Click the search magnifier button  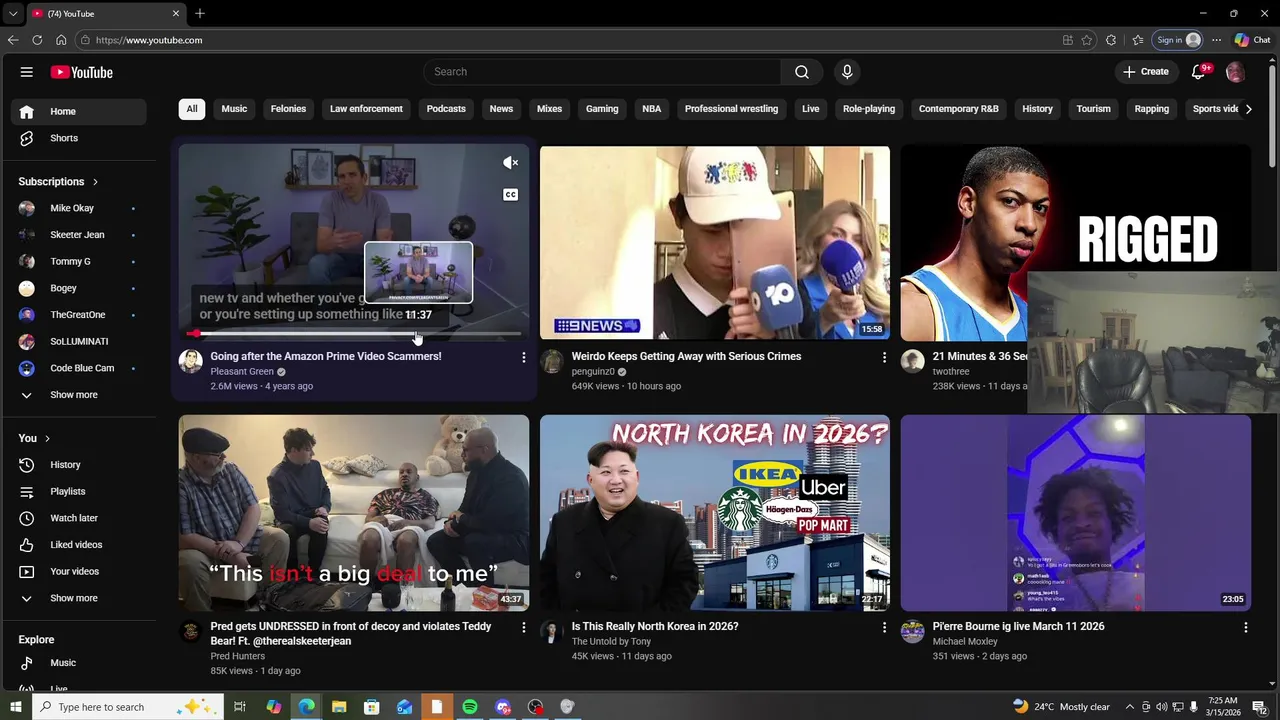[802, 72]
